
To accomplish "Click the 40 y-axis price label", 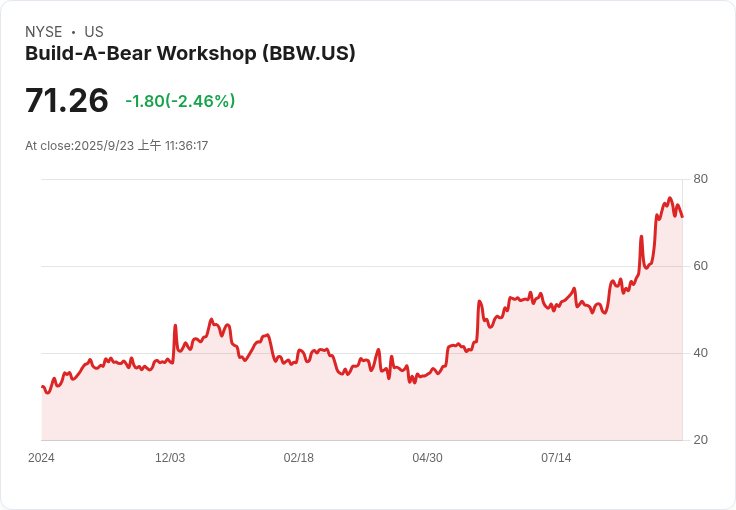I will click(x=700, y=353).
